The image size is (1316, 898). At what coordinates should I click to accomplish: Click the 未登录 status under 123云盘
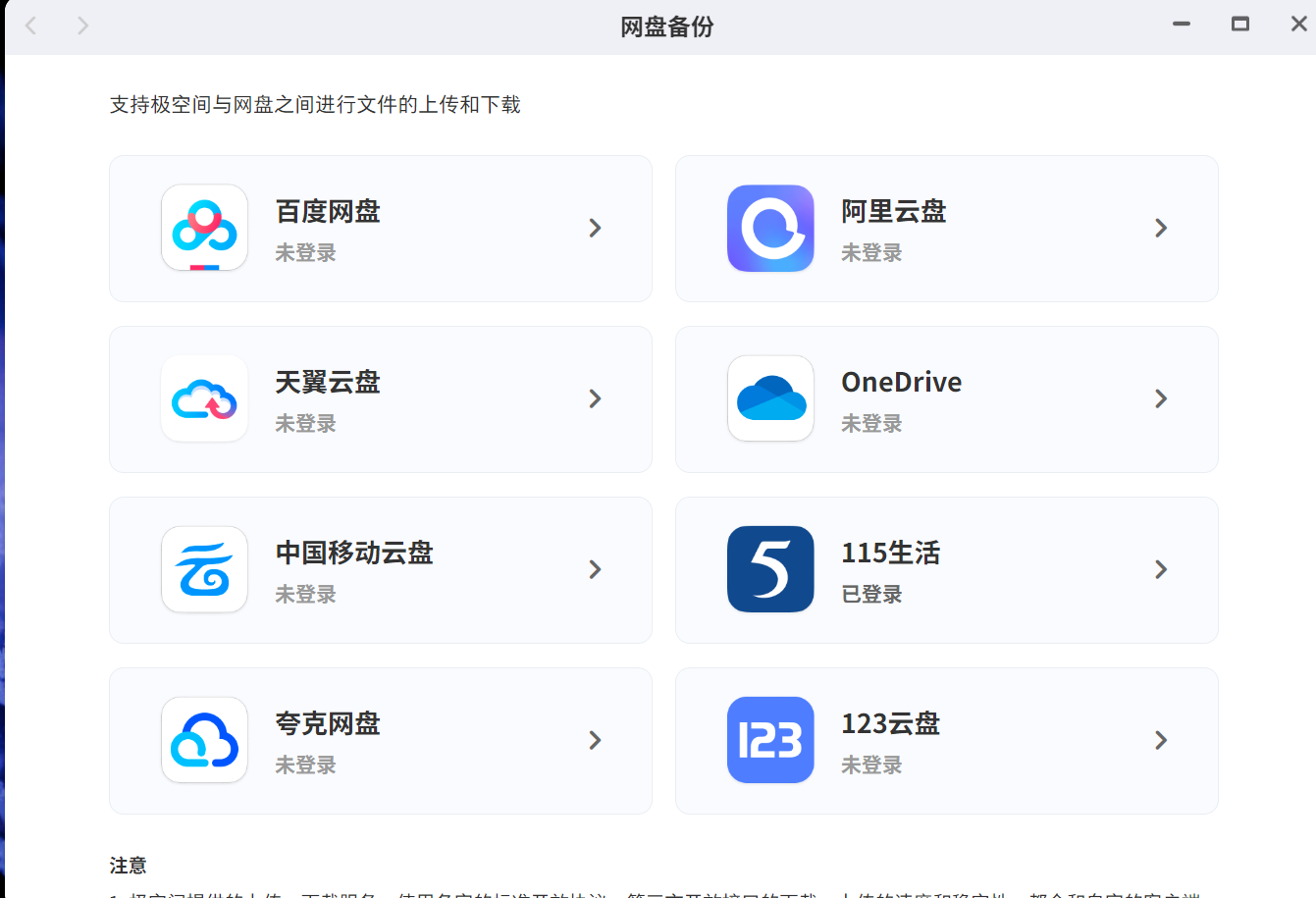point(871,766)
